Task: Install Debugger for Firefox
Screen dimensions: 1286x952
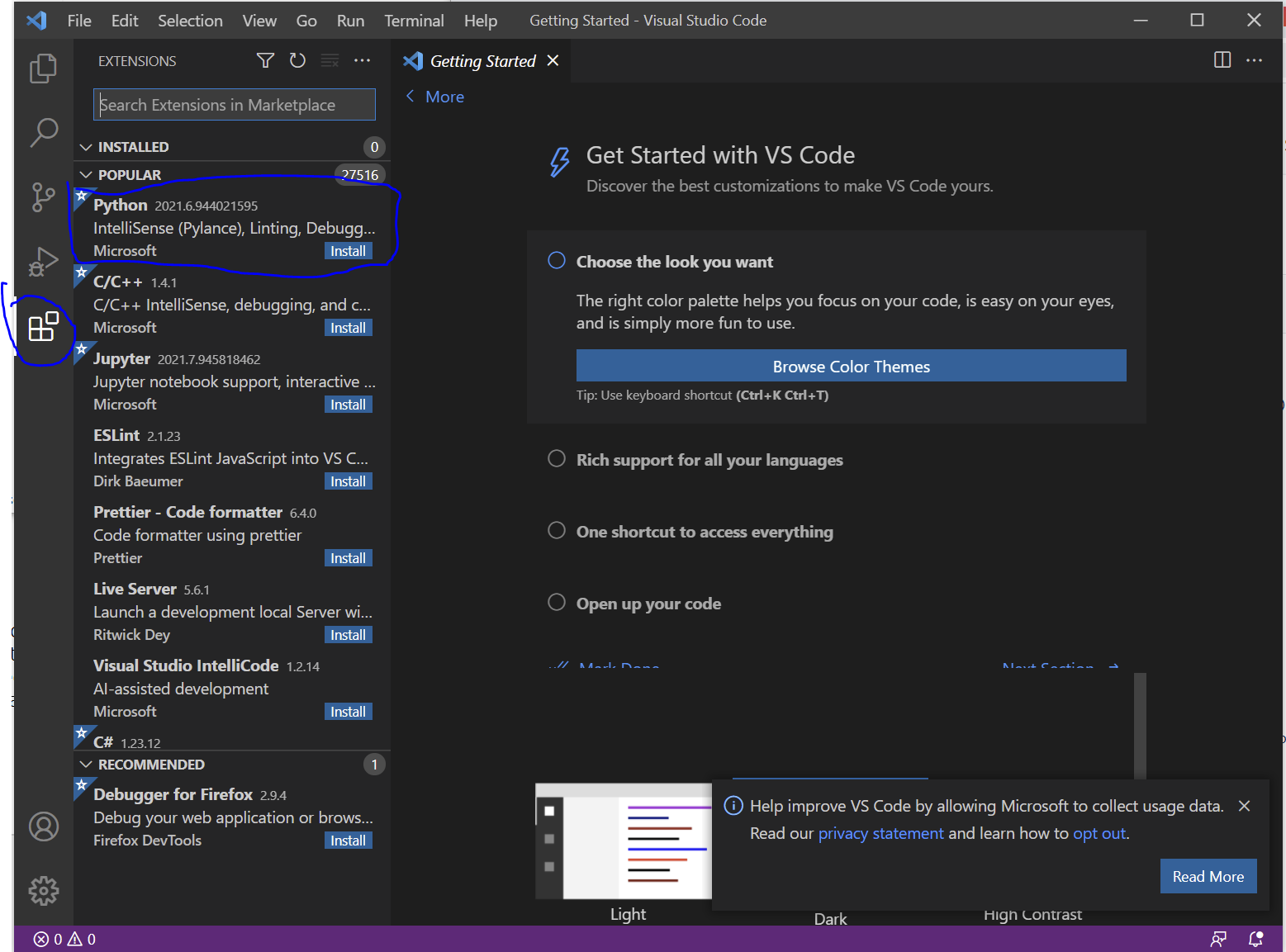Action: tap(349, 841)
